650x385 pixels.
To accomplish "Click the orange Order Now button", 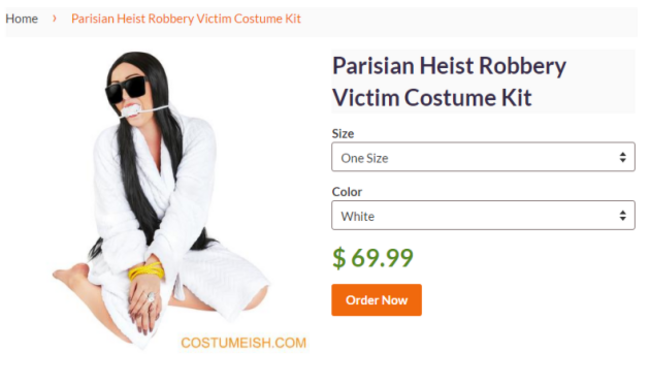I will tap(376, 300).
